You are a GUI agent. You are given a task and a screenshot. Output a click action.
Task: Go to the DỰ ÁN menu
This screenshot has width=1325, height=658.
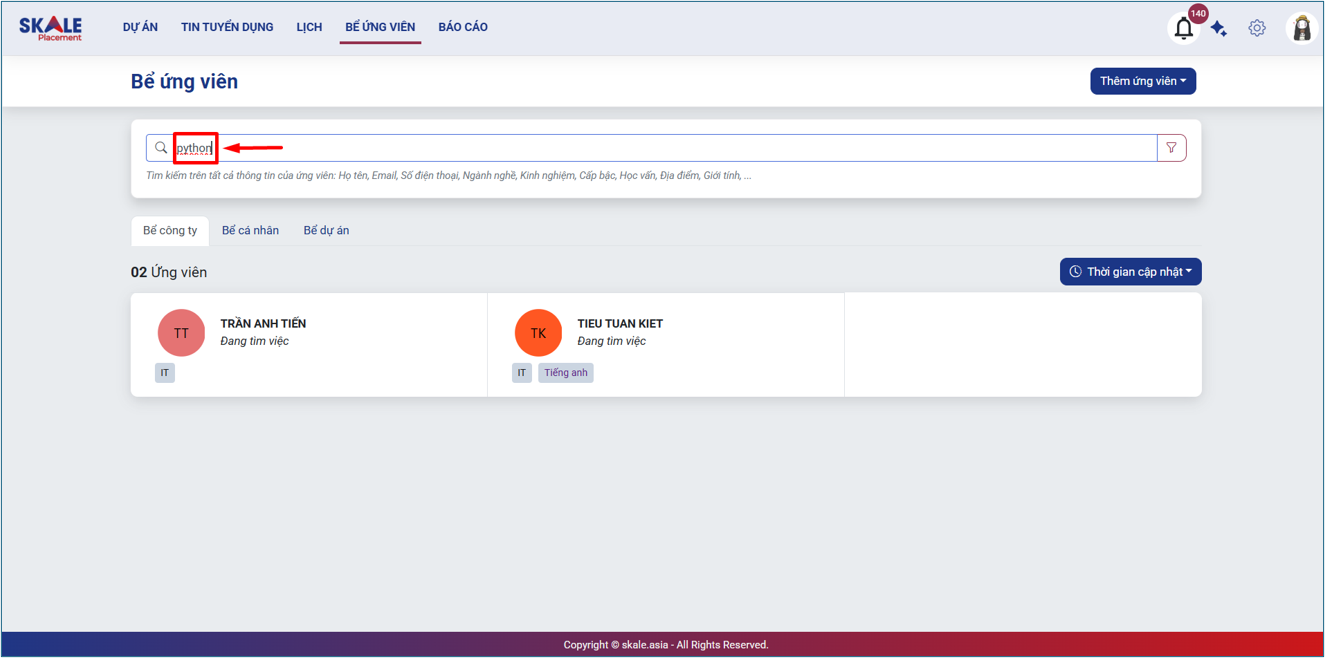(140, 27)
